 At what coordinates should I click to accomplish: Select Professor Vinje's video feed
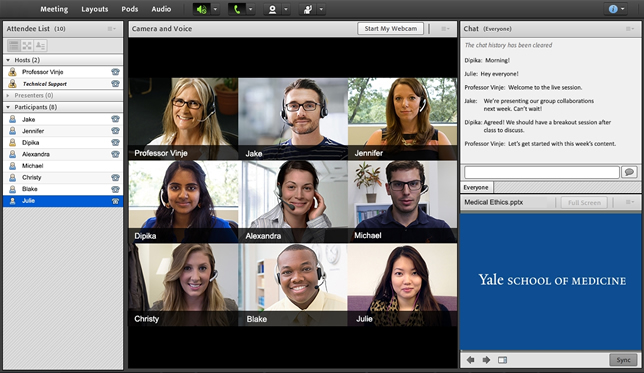(x=183, y=119)
